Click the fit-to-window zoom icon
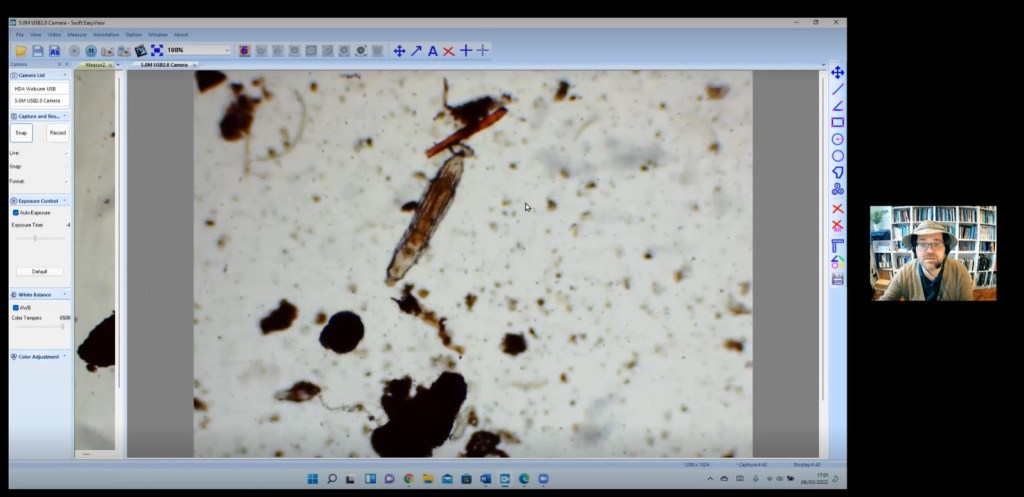The height and width of the screenshot is (497, 1024). click(x=157, y=50)
